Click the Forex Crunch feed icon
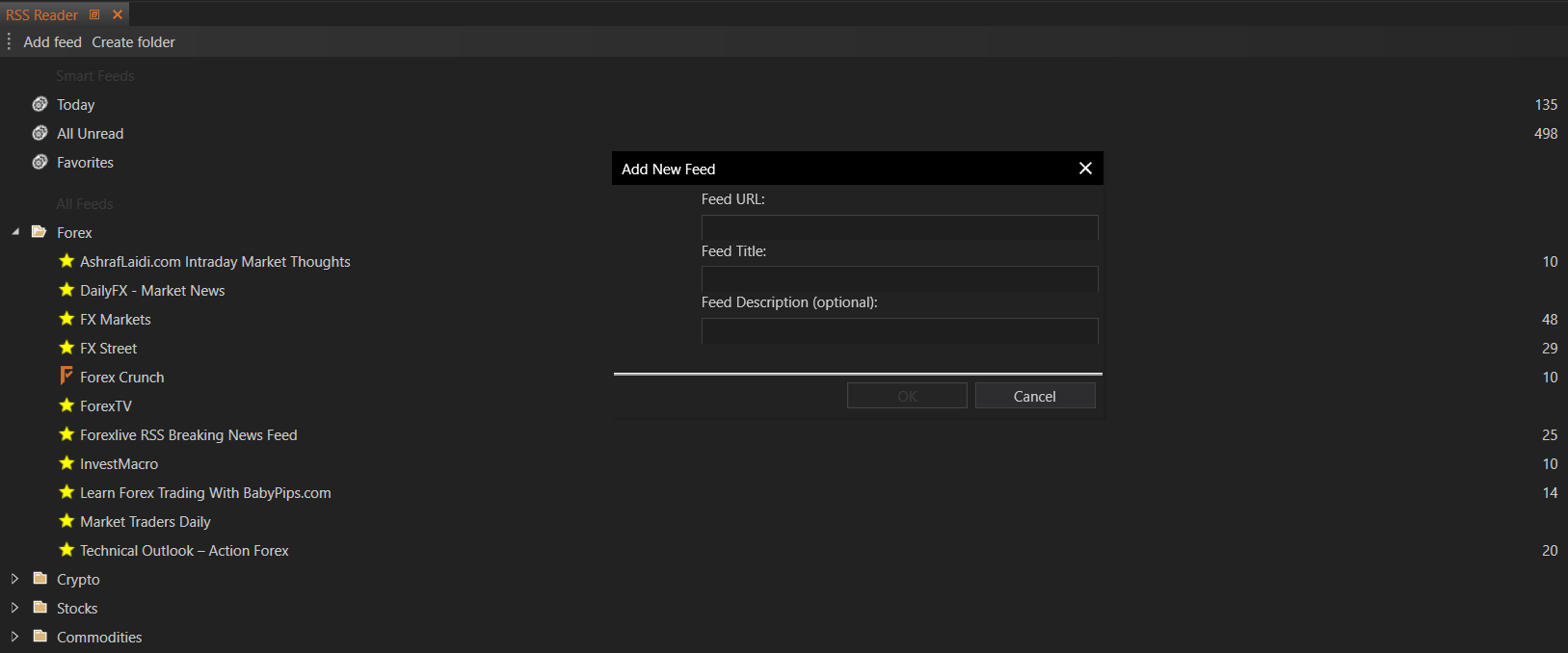The width and height of the screenshot is (1568, 653). tap(66, 376)
